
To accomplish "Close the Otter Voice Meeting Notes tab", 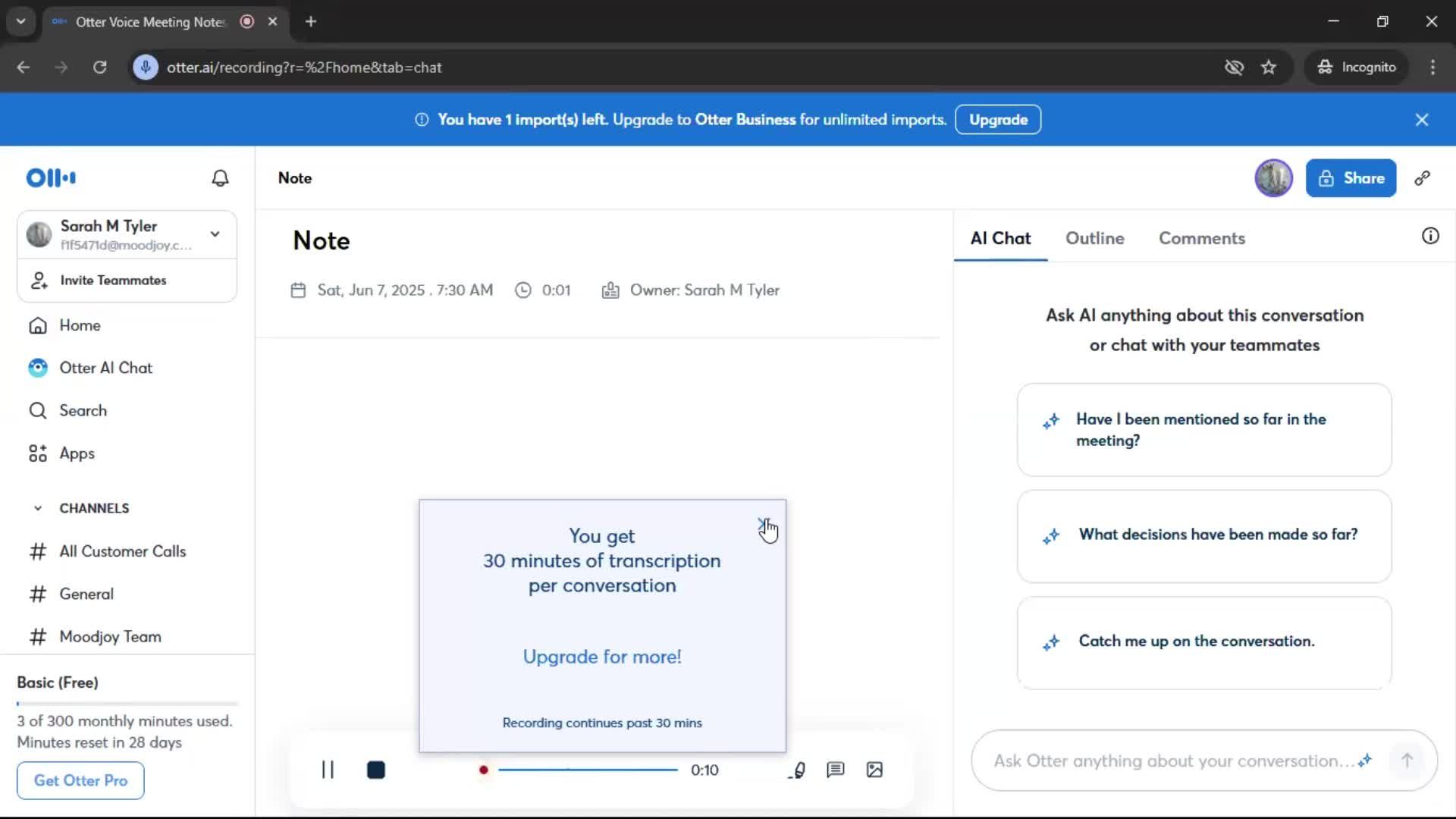I will 272,21.
